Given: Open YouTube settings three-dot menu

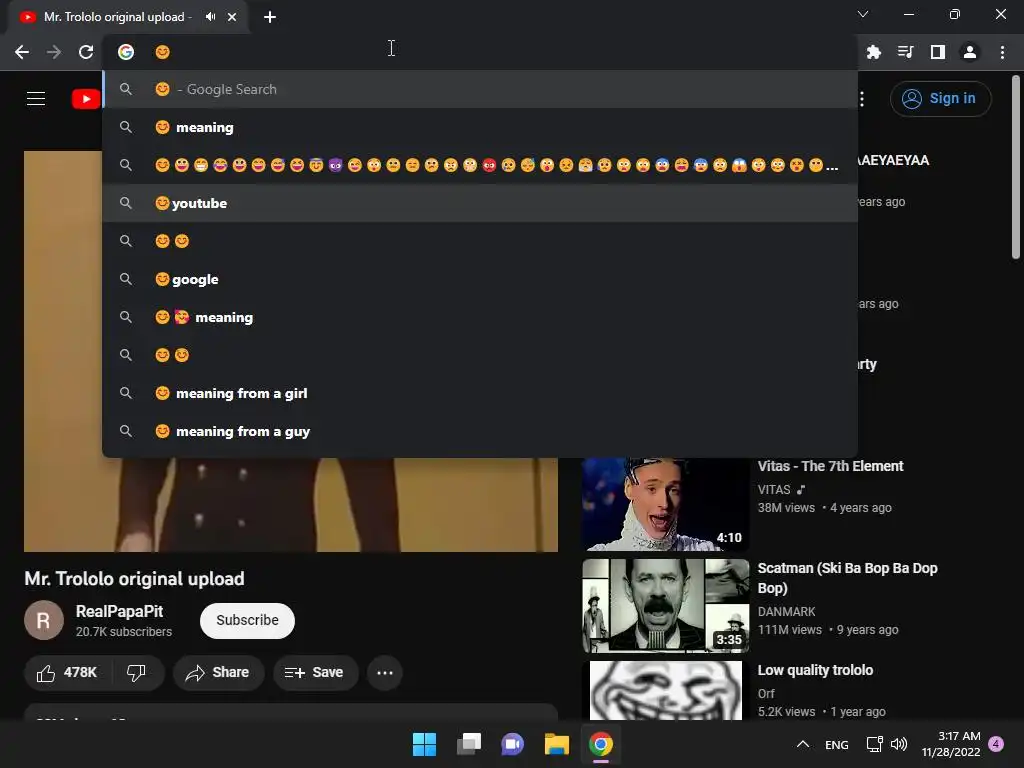Looking at the screenshot, I should (x=863, y=99).
